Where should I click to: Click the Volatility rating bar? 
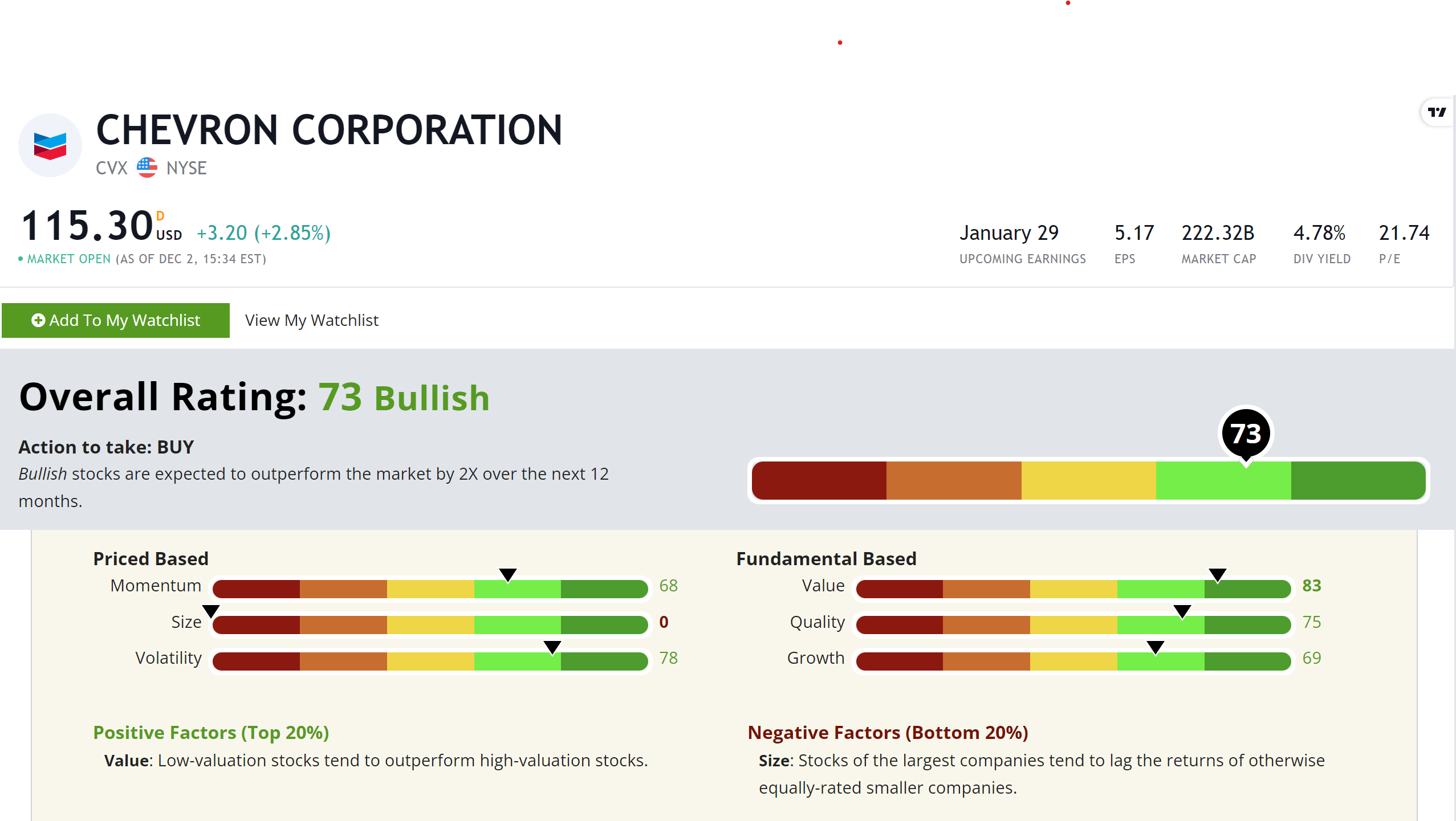pos(430,661)
